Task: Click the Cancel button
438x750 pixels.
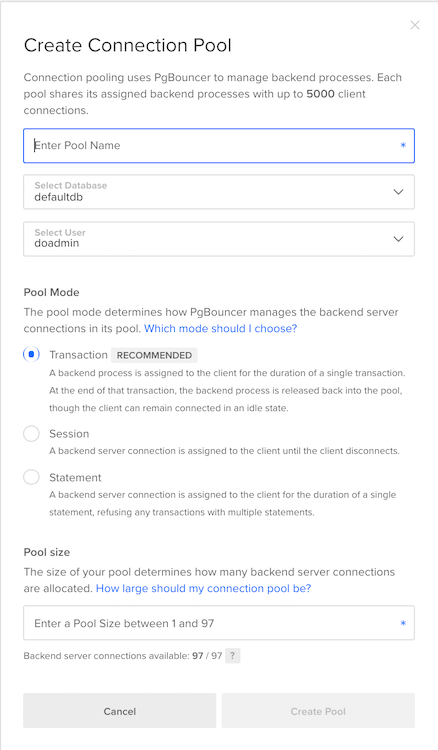Action: [120, 711]
